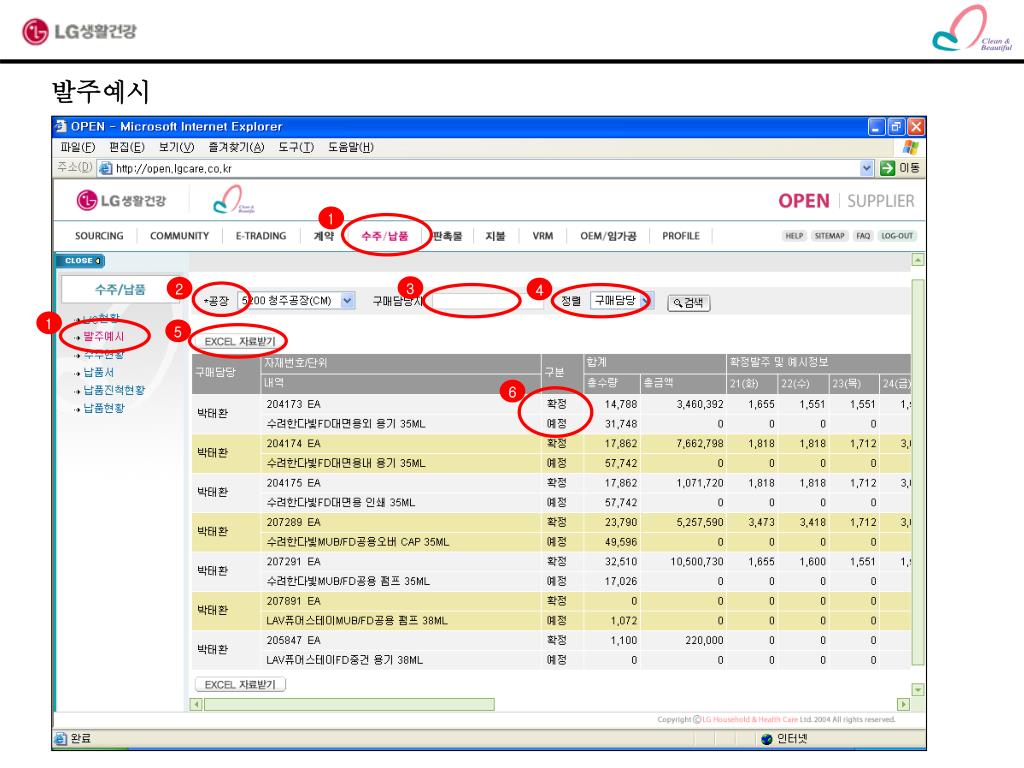
Task: Click the green go arrow icon
Action: (887, 168)
